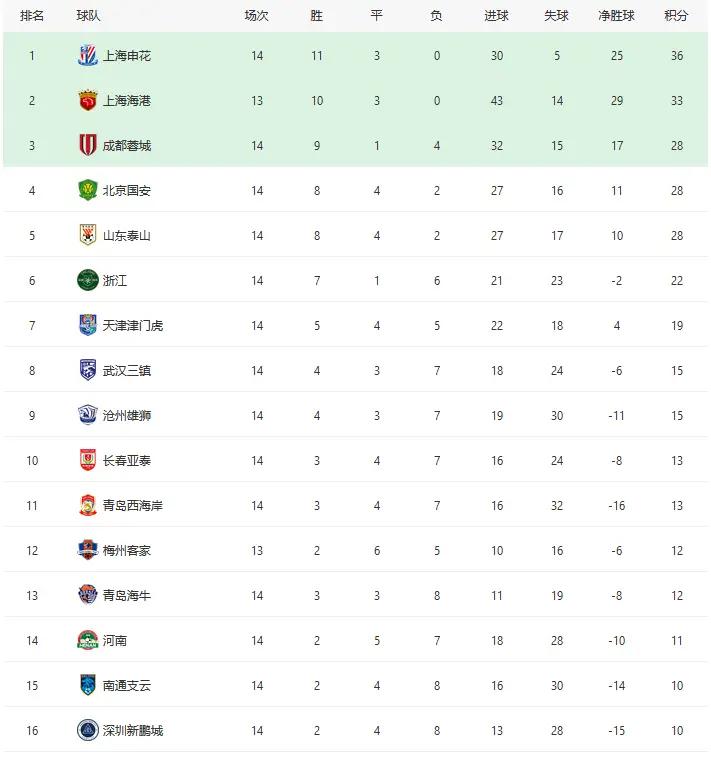This screenshot has height=762, width=711.
Task: Click the Wuhan Three Towns (武汉三镇) crest
Action: click(88, 371)
